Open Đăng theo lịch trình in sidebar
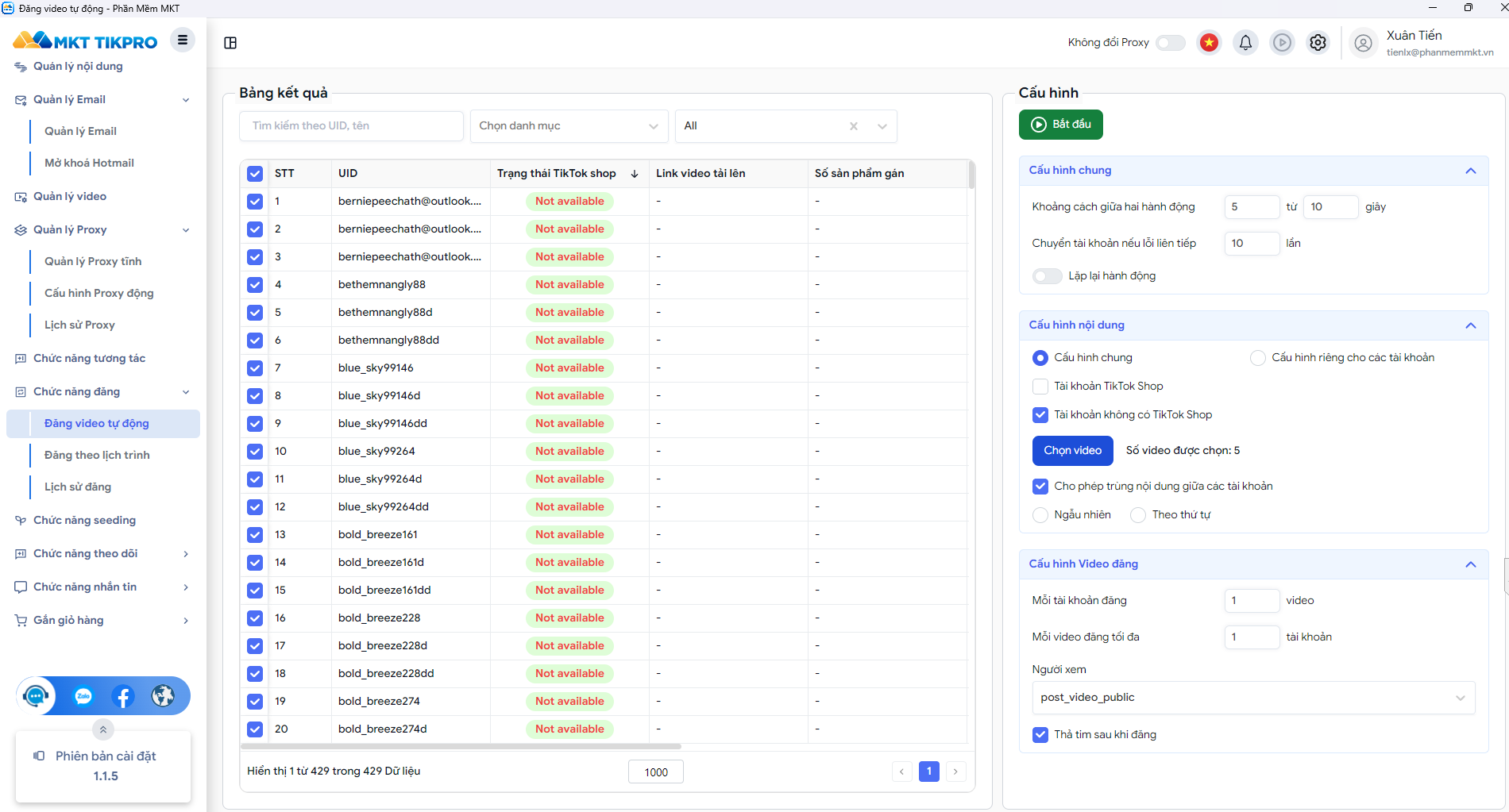The width and height of the screenshot is (1509, 812). click(x=97, y=456)
